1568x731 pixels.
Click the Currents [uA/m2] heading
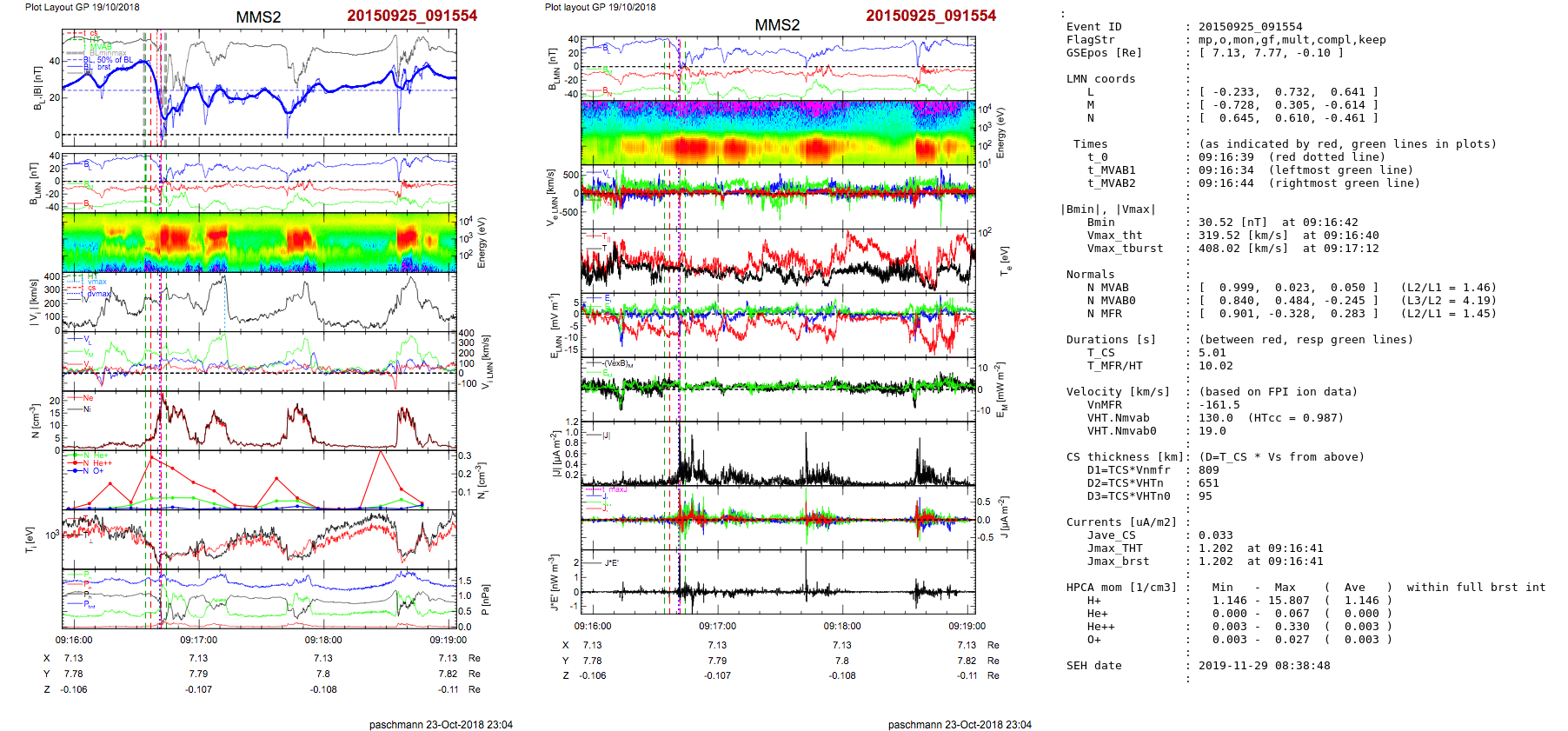[1121, 522]
